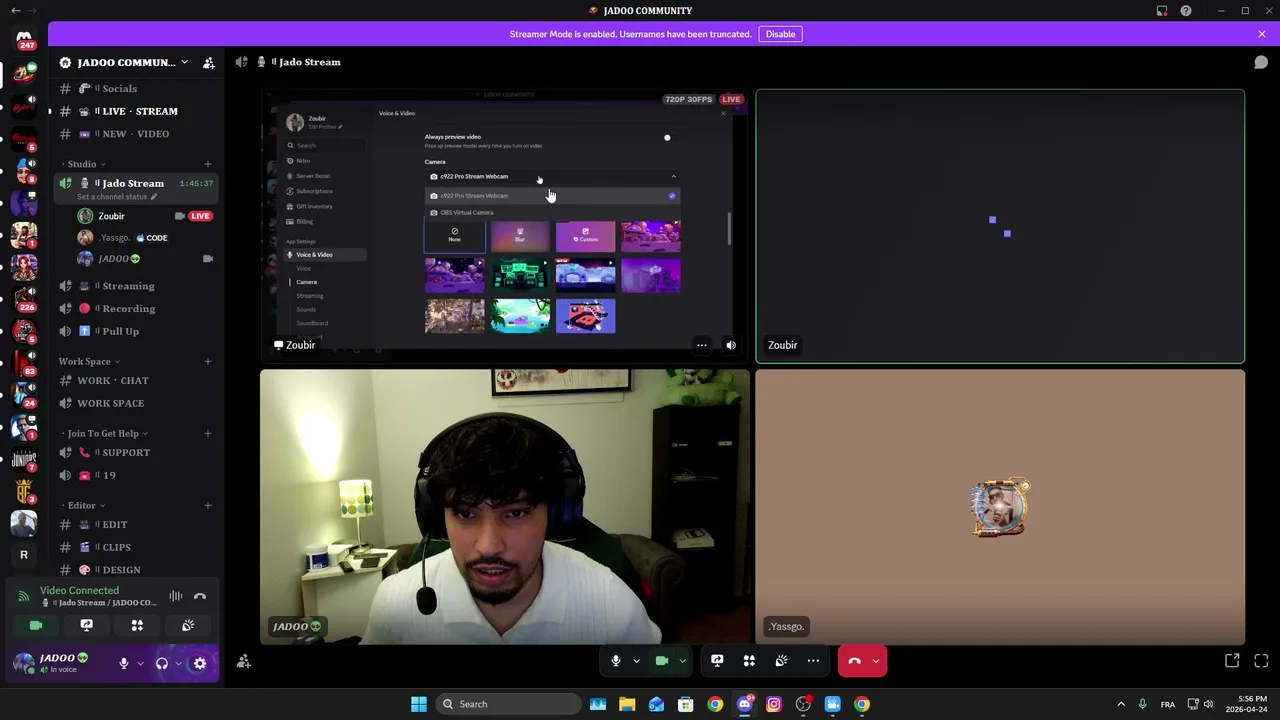Image resolution: width=1280 pixels, height=720 pixels.
Task: Invite friends with add-people icon
Action: (243, 661)
